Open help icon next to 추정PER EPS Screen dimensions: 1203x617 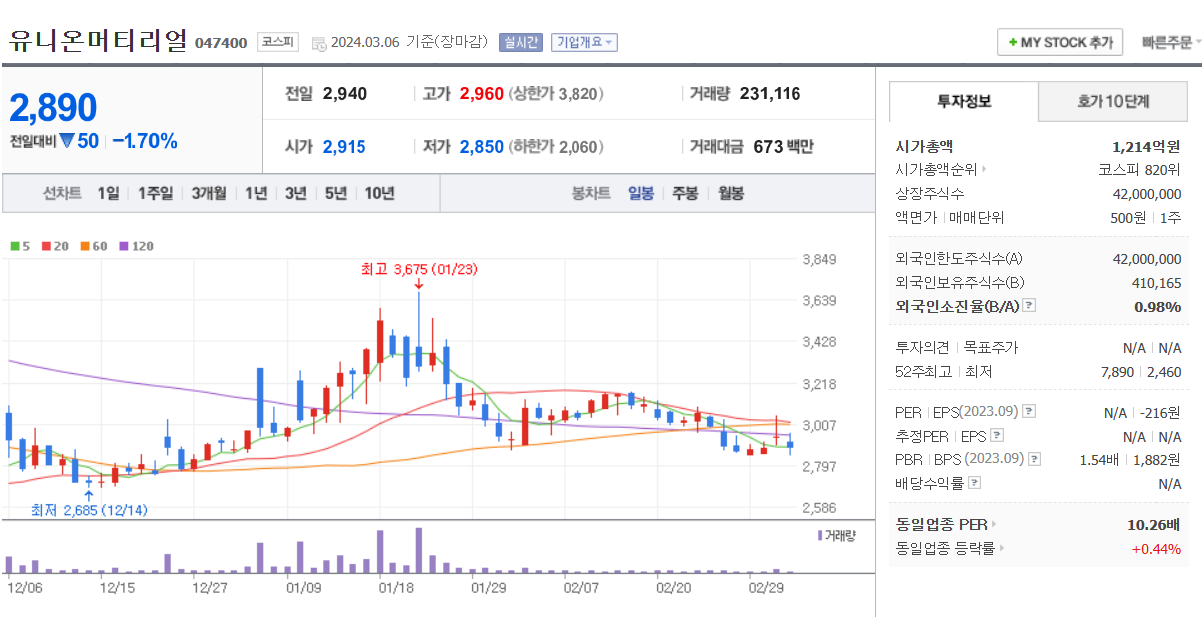[996, 436]
